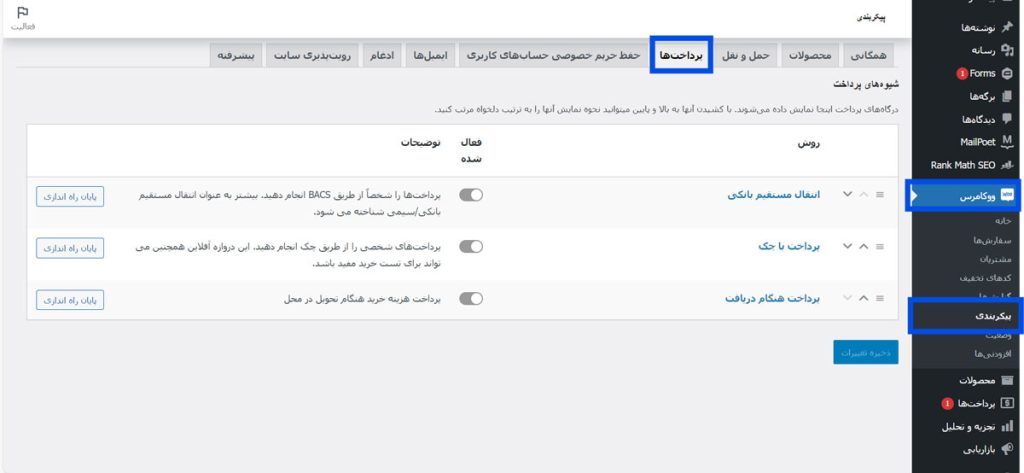Move پرداخت هنگام دریافت up with arrow
The height and width of the screenshot is (473, 1024).
pos(863,298)
